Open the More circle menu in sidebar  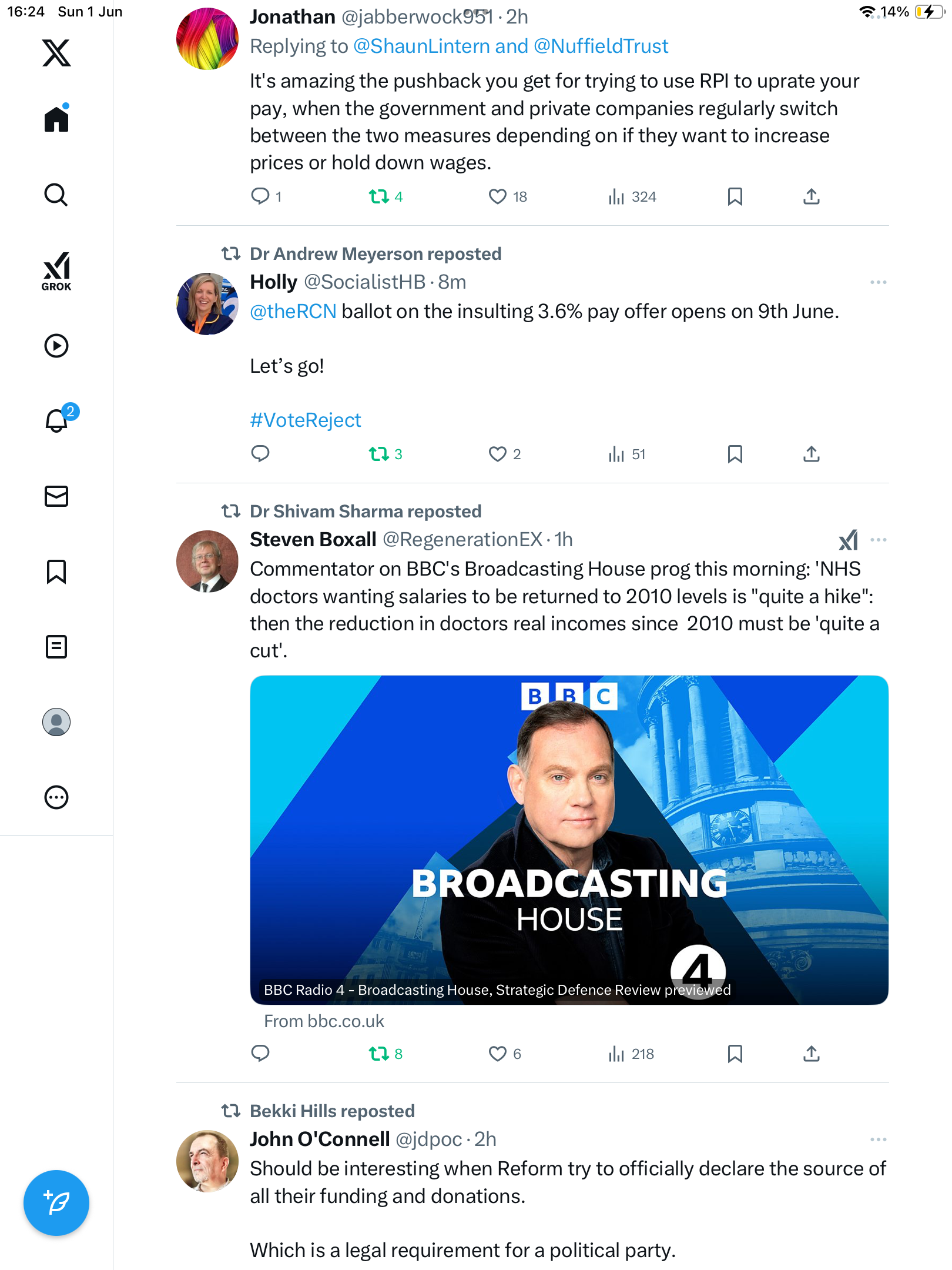(x=56, y=797)
